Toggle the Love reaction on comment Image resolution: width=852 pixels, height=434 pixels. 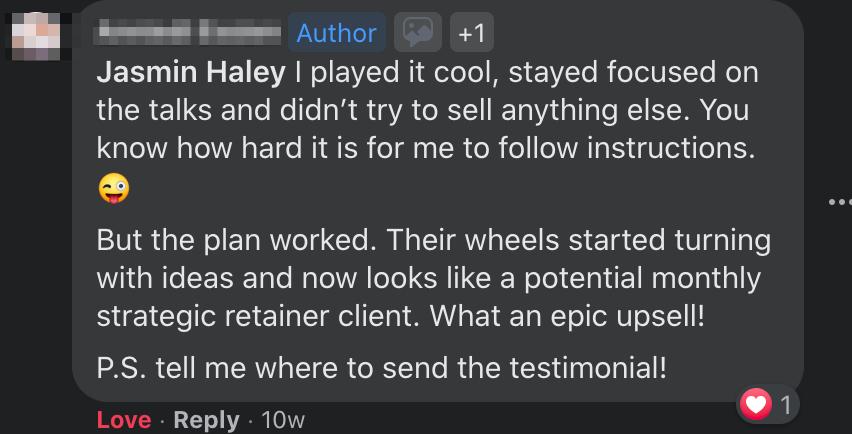(x=124, y=420)
